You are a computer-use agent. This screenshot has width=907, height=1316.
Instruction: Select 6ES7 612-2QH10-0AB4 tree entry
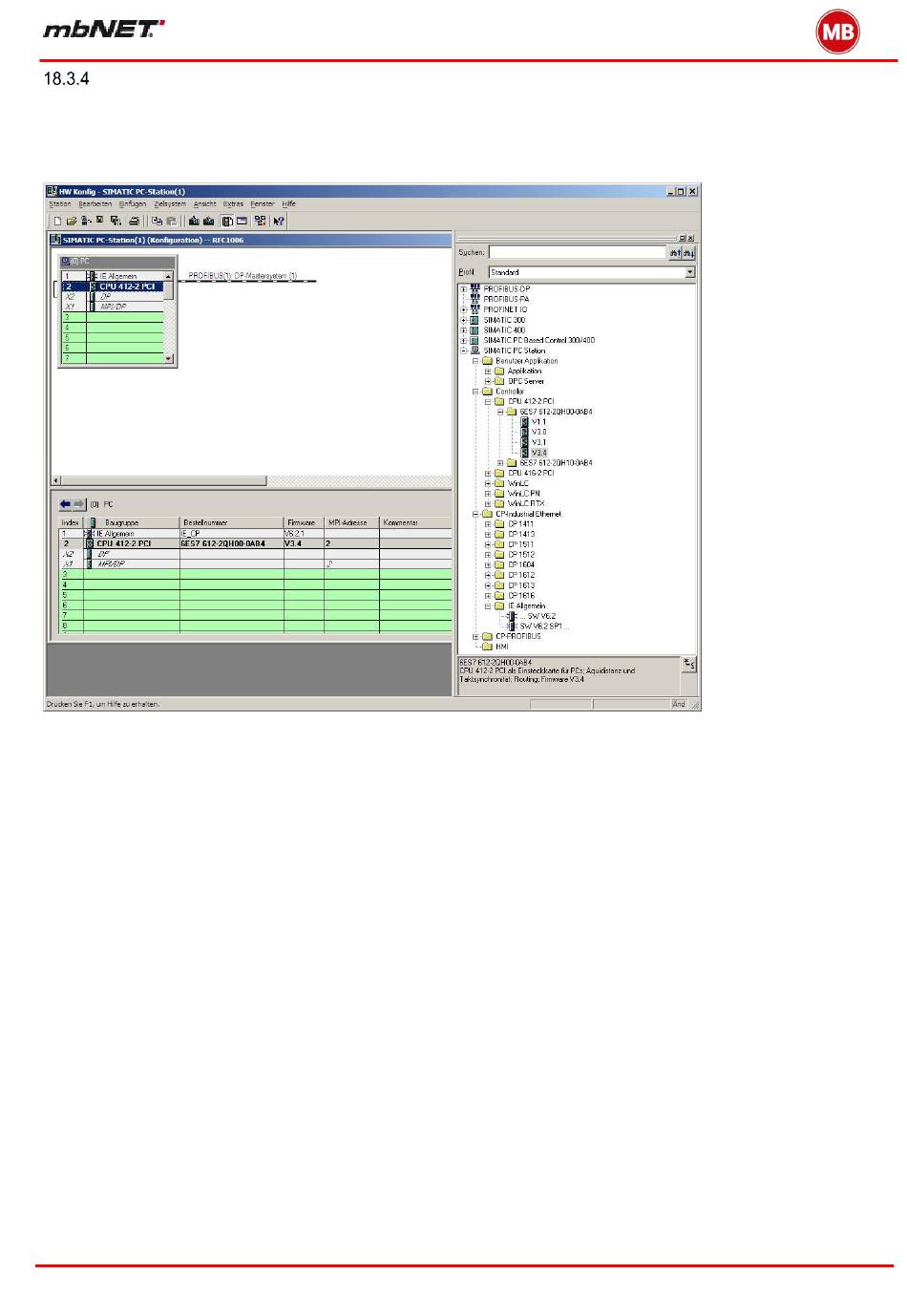click(556, 463)
